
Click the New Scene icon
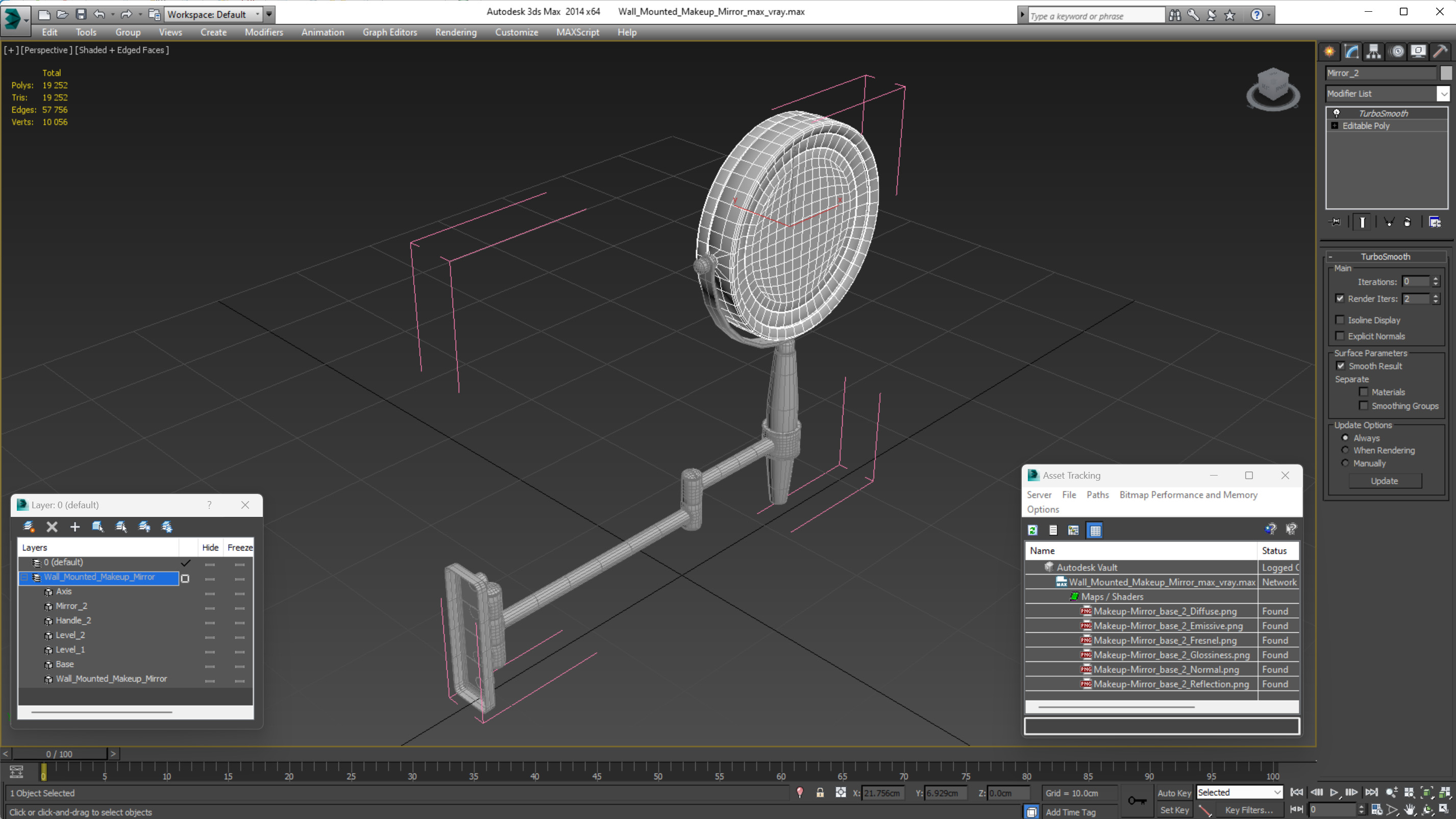pos(43,14)
